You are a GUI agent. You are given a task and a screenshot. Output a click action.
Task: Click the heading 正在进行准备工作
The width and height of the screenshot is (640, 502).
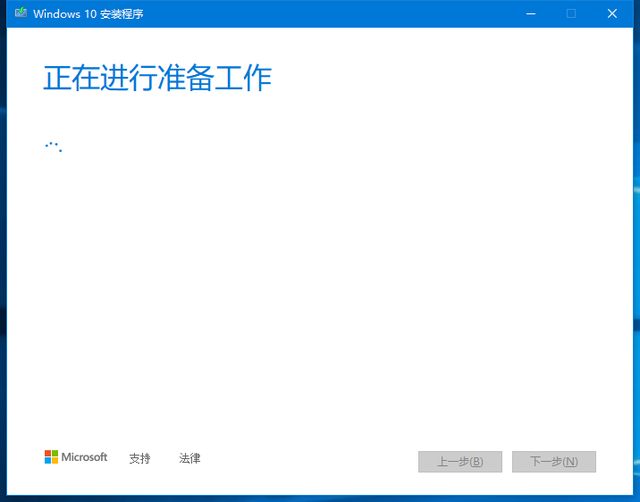158,78
